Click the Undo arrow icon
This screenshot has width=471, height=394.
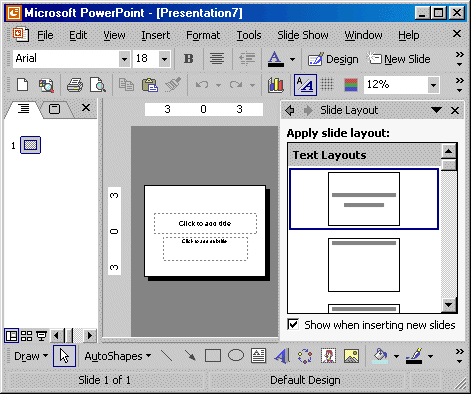pyautogui.click(x=202, y=85)
